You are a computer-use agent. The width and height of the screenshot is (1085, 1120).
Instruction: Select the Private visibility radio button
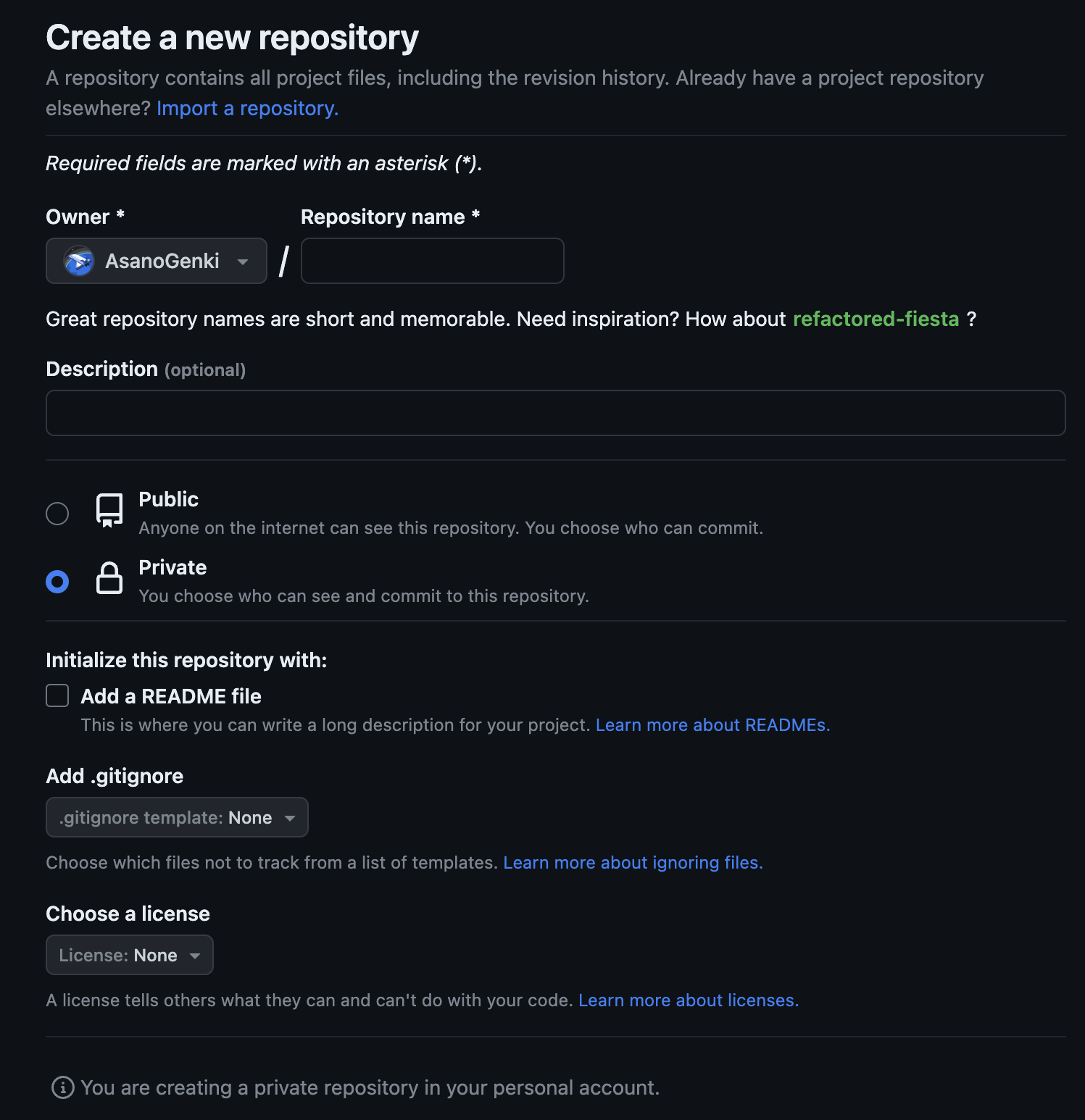57,582
